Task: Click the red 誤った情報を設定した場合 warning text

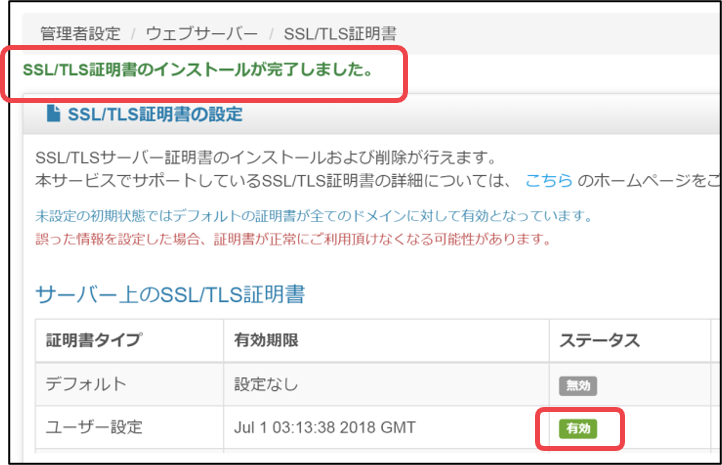Action: point(293,239)
